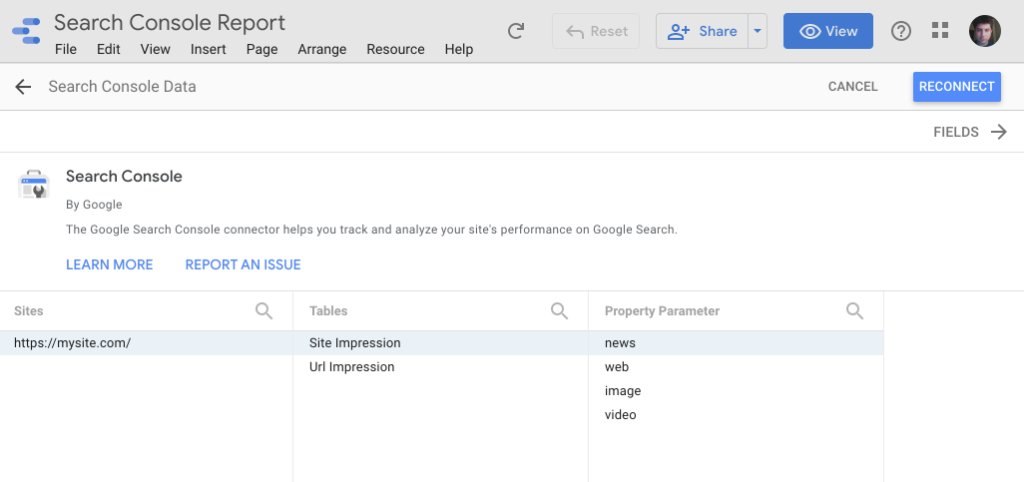Choose the web property parameter

point(617,367)
